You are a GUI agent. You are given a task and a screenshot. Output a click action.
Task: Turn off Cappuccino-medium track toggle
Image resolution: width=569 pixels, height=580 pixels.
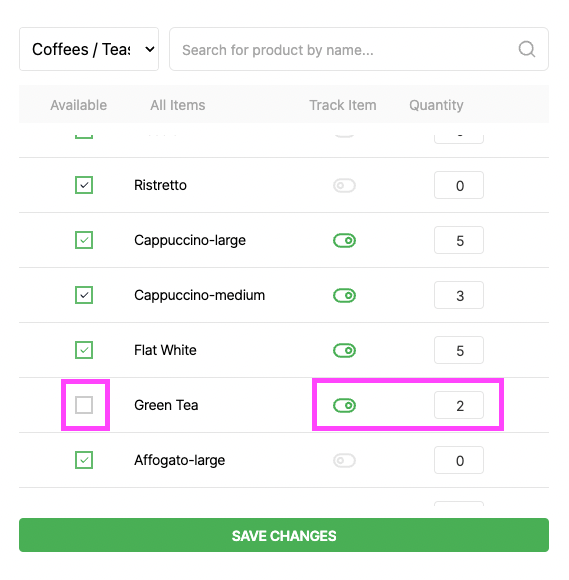(344, 296)
